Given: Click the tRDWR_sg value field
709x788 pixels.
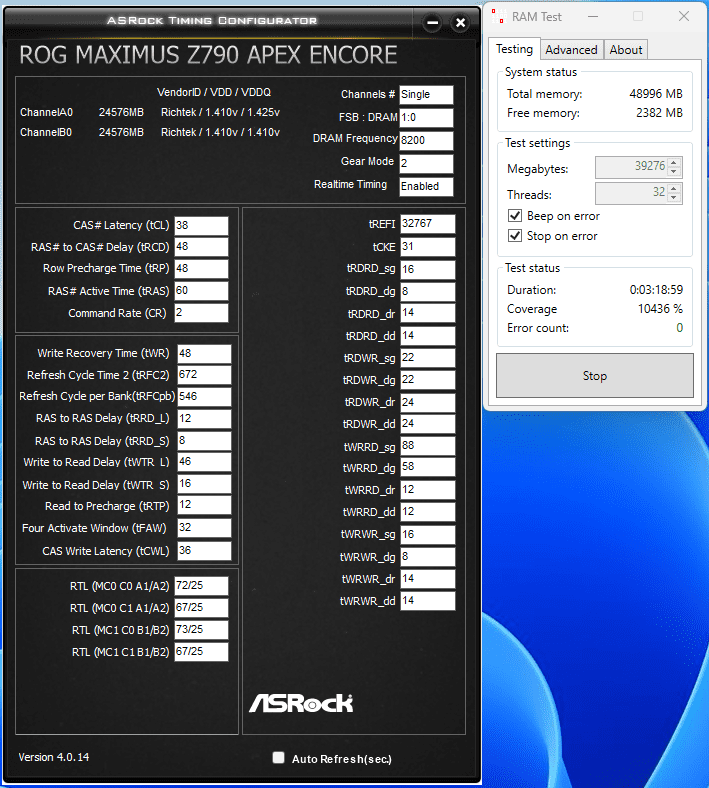Looking at the screenshot, I should [428, 358].
